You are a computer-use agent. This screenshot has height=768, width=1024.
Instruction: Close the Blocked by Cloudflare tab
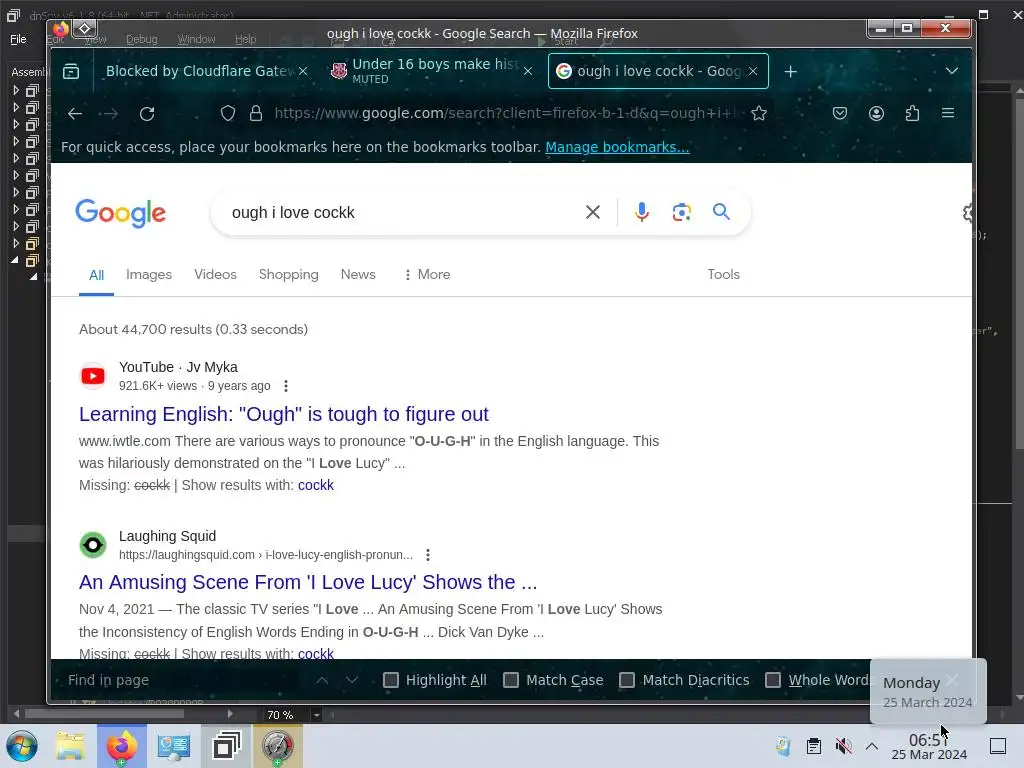point(303,71)
